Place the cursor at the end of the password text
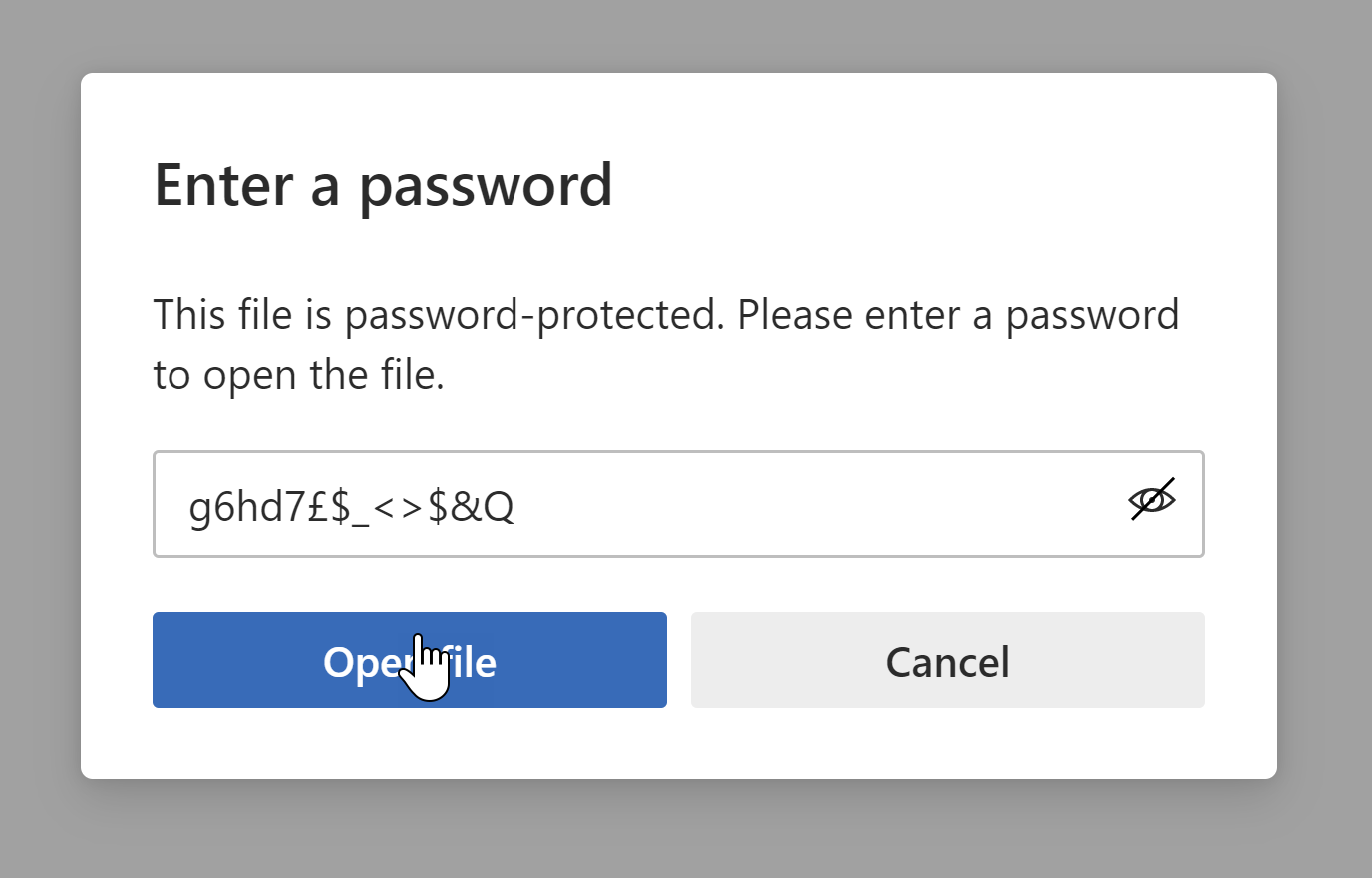Viewport: 1372px width, 878px height. point(516,506)
